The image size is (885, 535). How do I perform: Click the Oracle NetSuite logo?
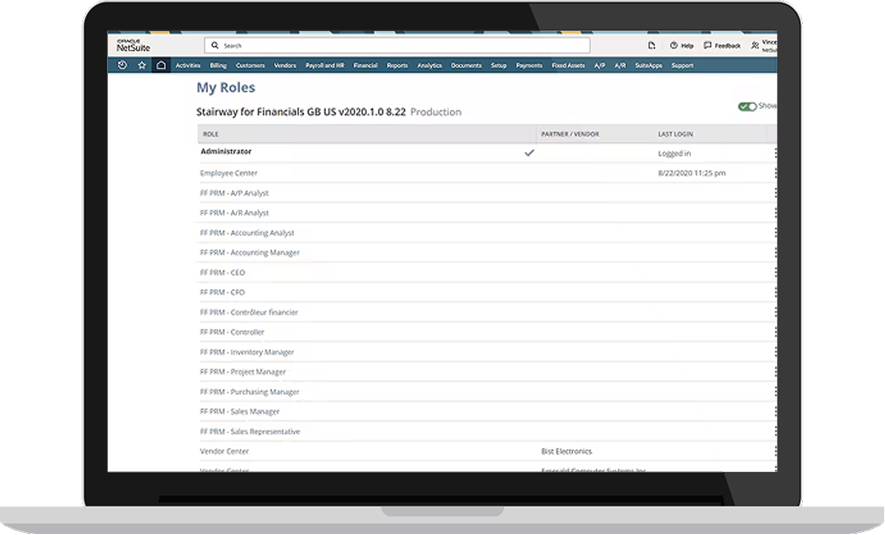click(x=133, y=46)
